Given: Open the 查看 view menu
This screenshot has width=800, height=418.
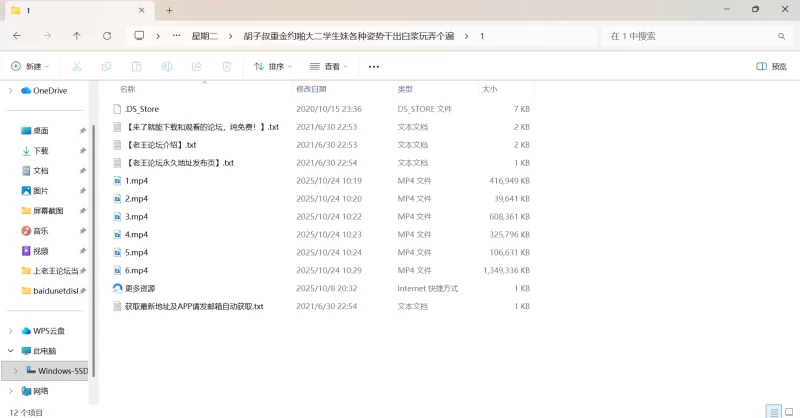Looking at the screenshot, I should [x=330, y=67].
